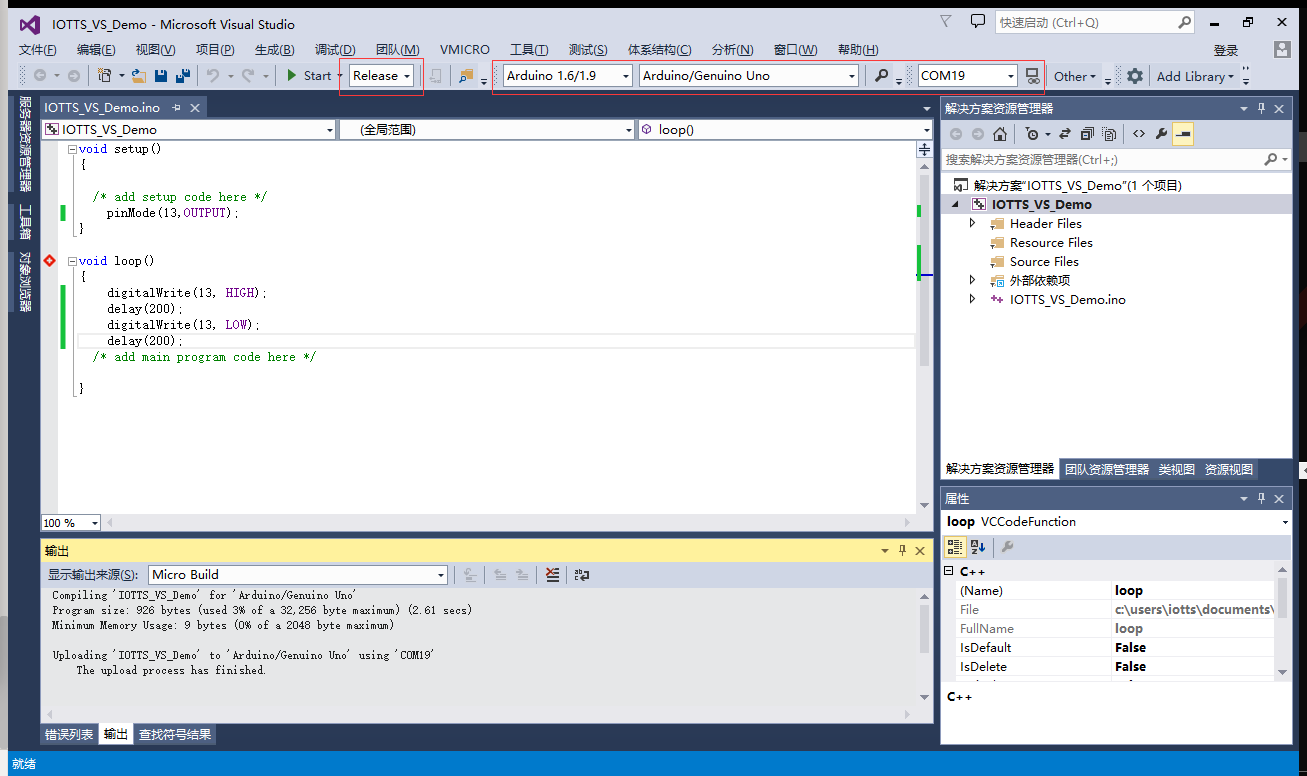Viewport: 1307px width, 776px height.
Task: Click the single-disk Save icon
Action: (161, 75)
